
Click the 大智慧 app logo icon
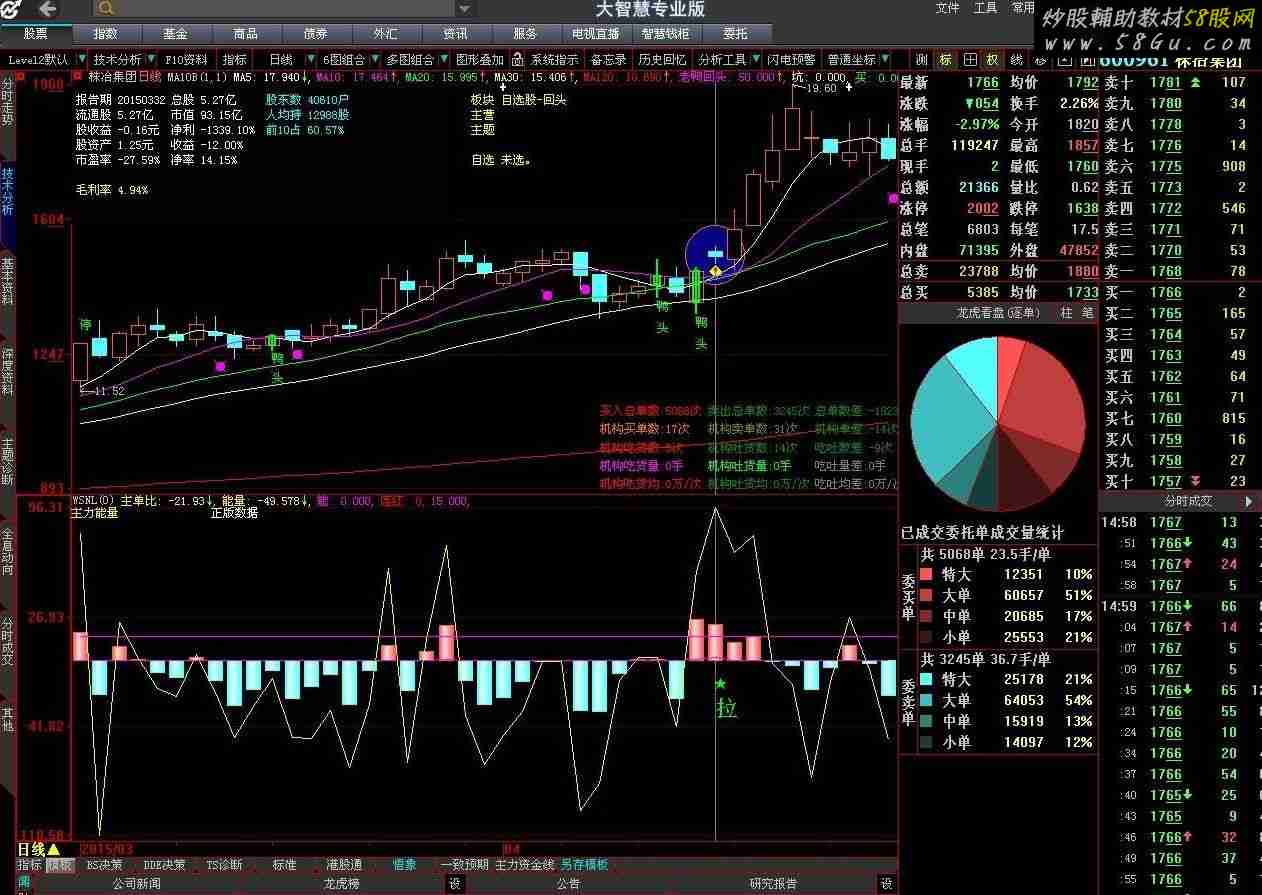(10, 9)
